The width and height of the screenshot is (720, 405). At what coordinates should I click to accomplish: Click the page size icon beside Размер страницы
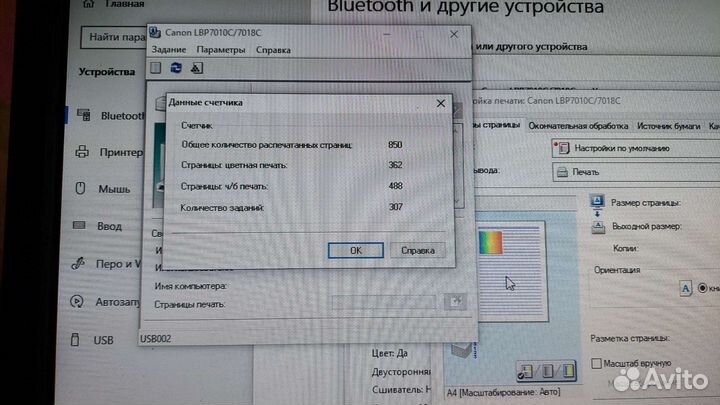pyautogui.click(x=597, y=201)
